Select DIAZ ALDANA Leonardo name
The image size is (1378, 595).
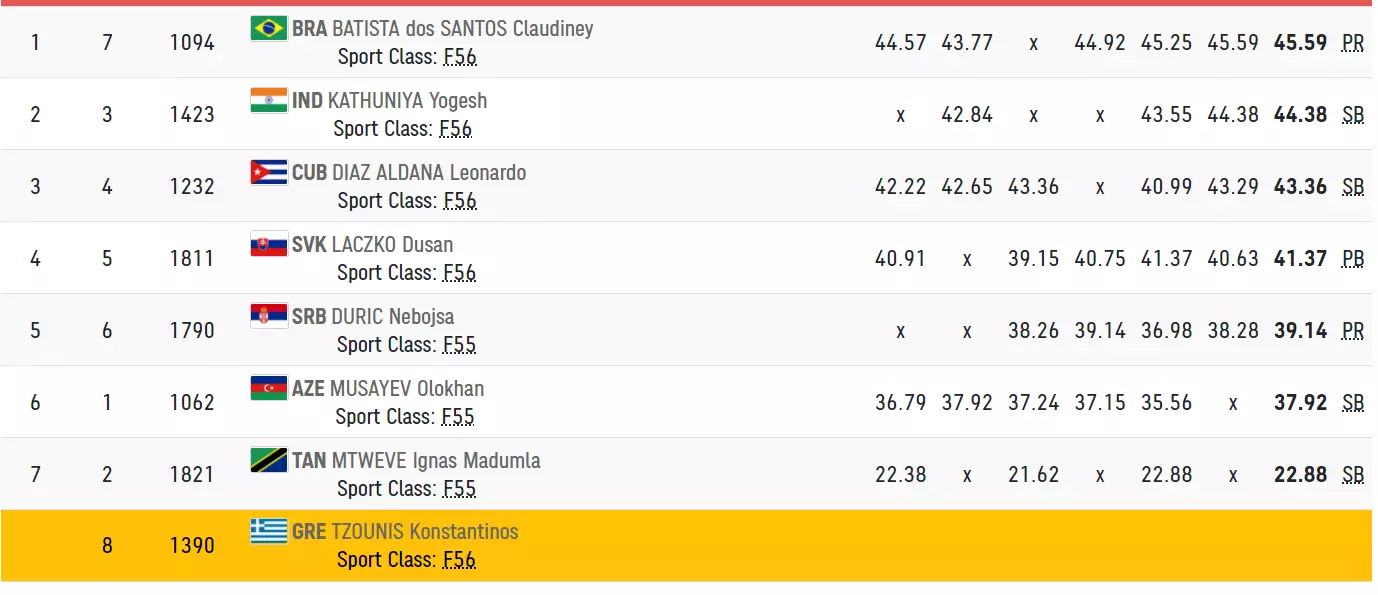point(428,173)
